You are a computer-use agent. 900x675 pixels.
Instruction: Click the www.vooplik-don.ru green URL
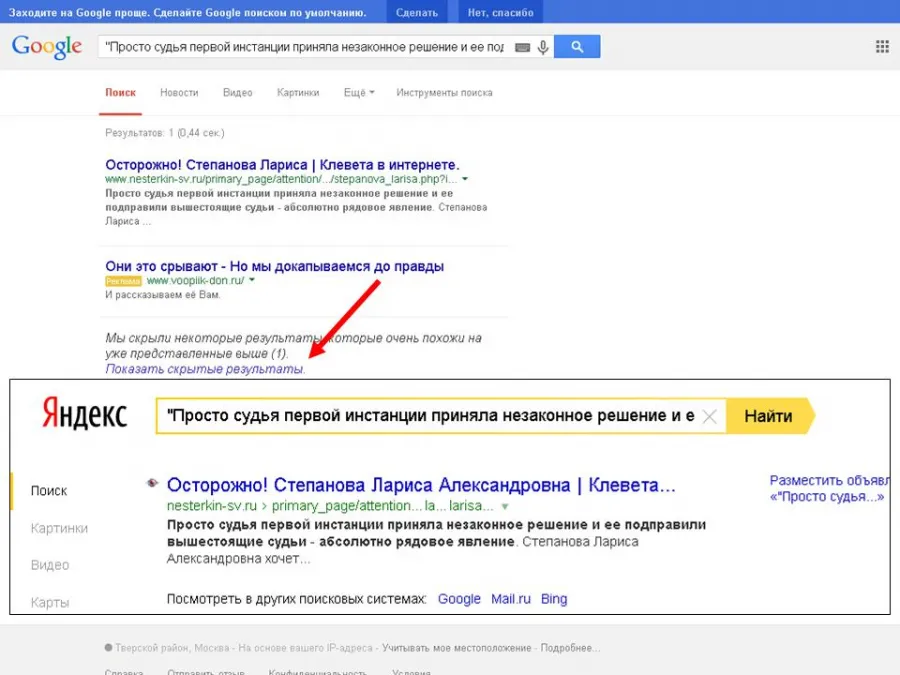(195, 280)
